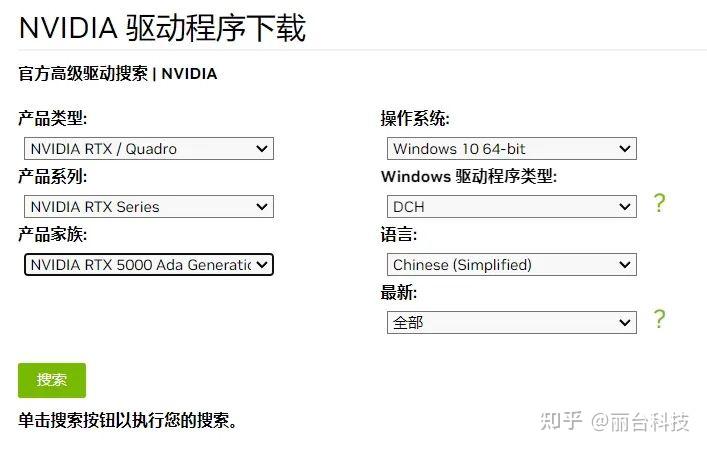Click the 知乎 watermark logo
The image size is (707, 450).
pos(560,421)
